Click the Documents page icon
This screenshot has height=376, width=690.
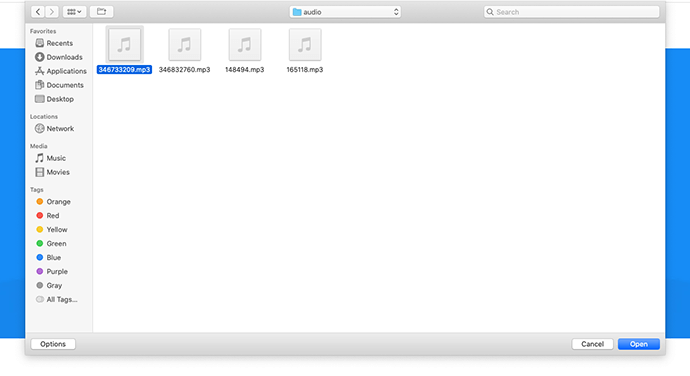pos(40,85)
